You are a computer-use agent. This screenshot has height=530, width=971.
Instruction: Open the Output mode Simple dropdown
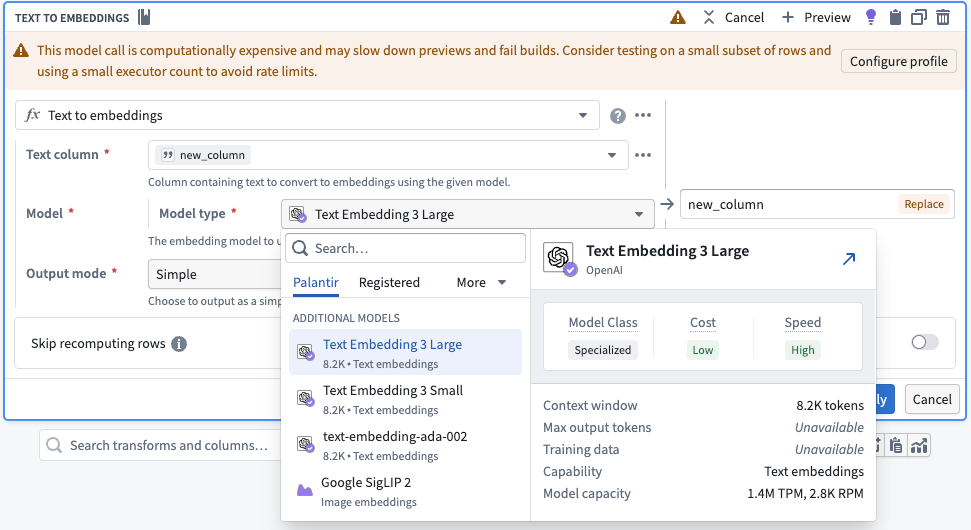tap(214, 274)
